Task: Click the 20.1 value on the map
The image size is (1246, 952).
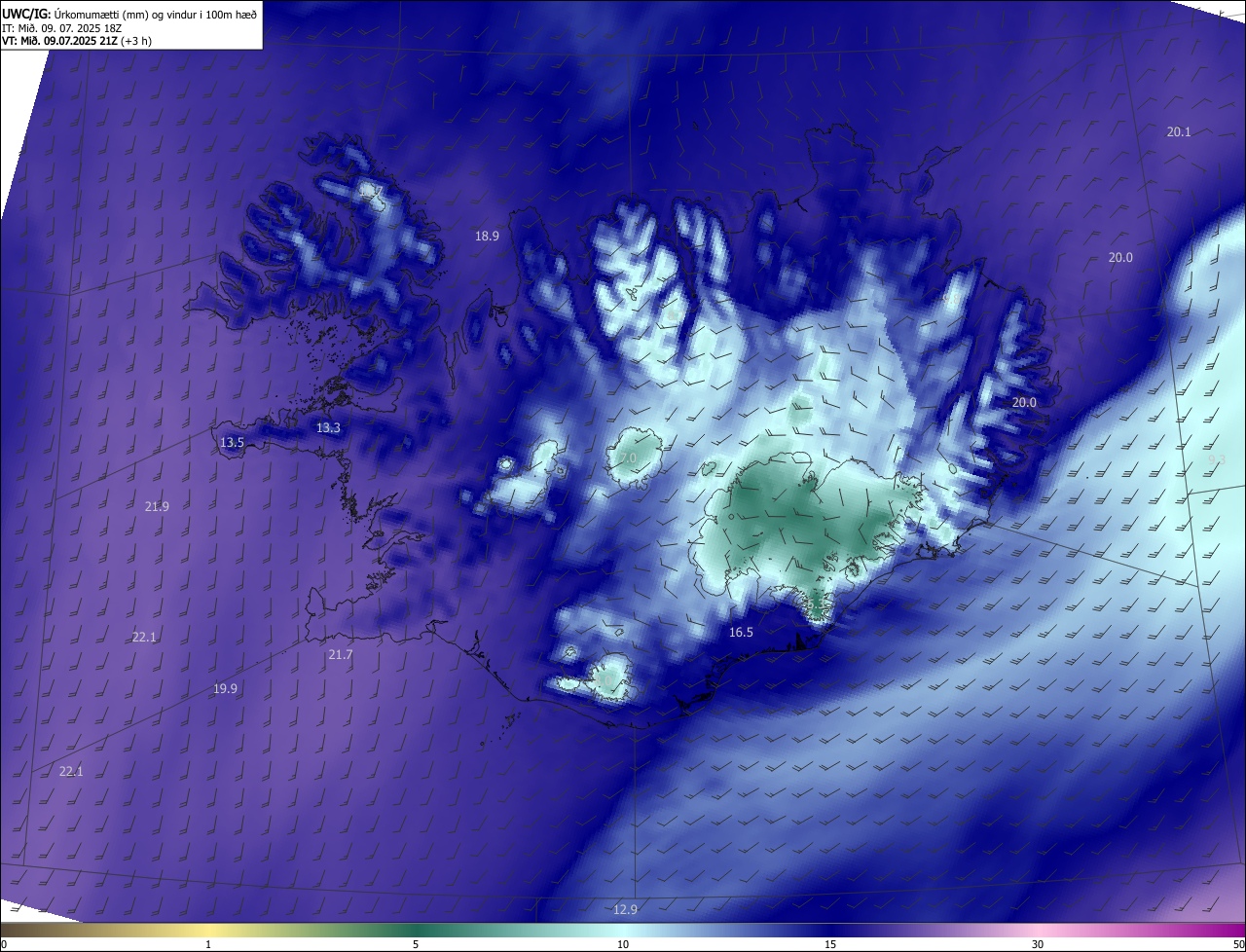Action: point(1179,131)
